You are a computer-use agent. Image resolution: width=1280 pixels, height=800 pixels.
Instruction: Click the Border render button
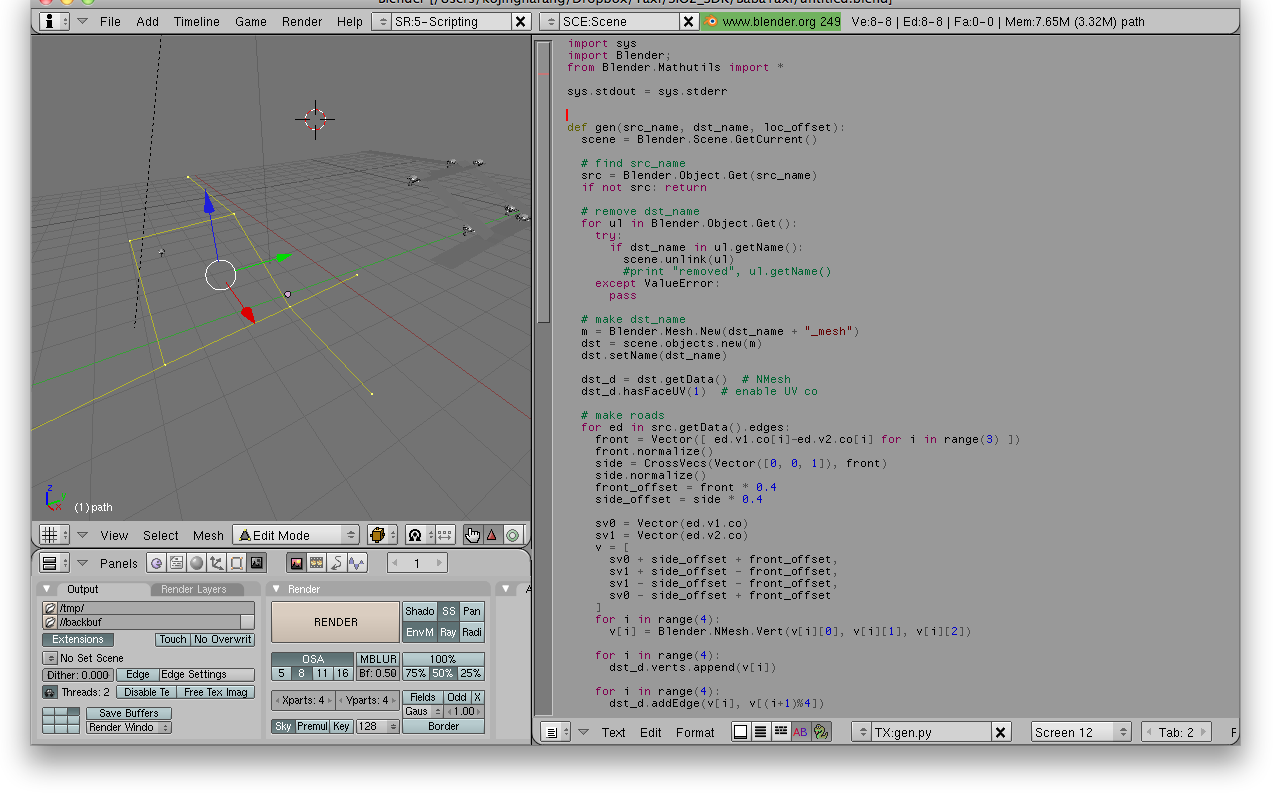[443, 727]
